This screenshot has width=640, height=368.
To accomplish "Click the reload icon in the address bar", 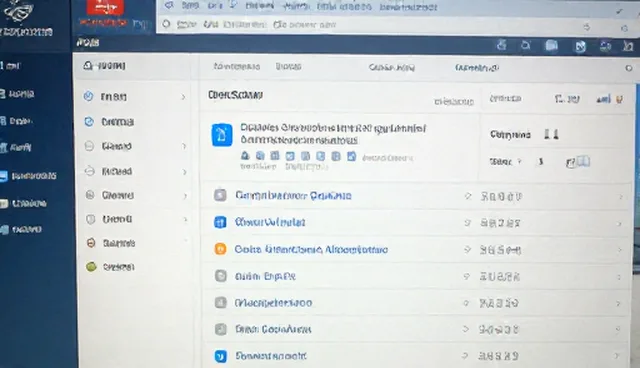I will [166, 24].
